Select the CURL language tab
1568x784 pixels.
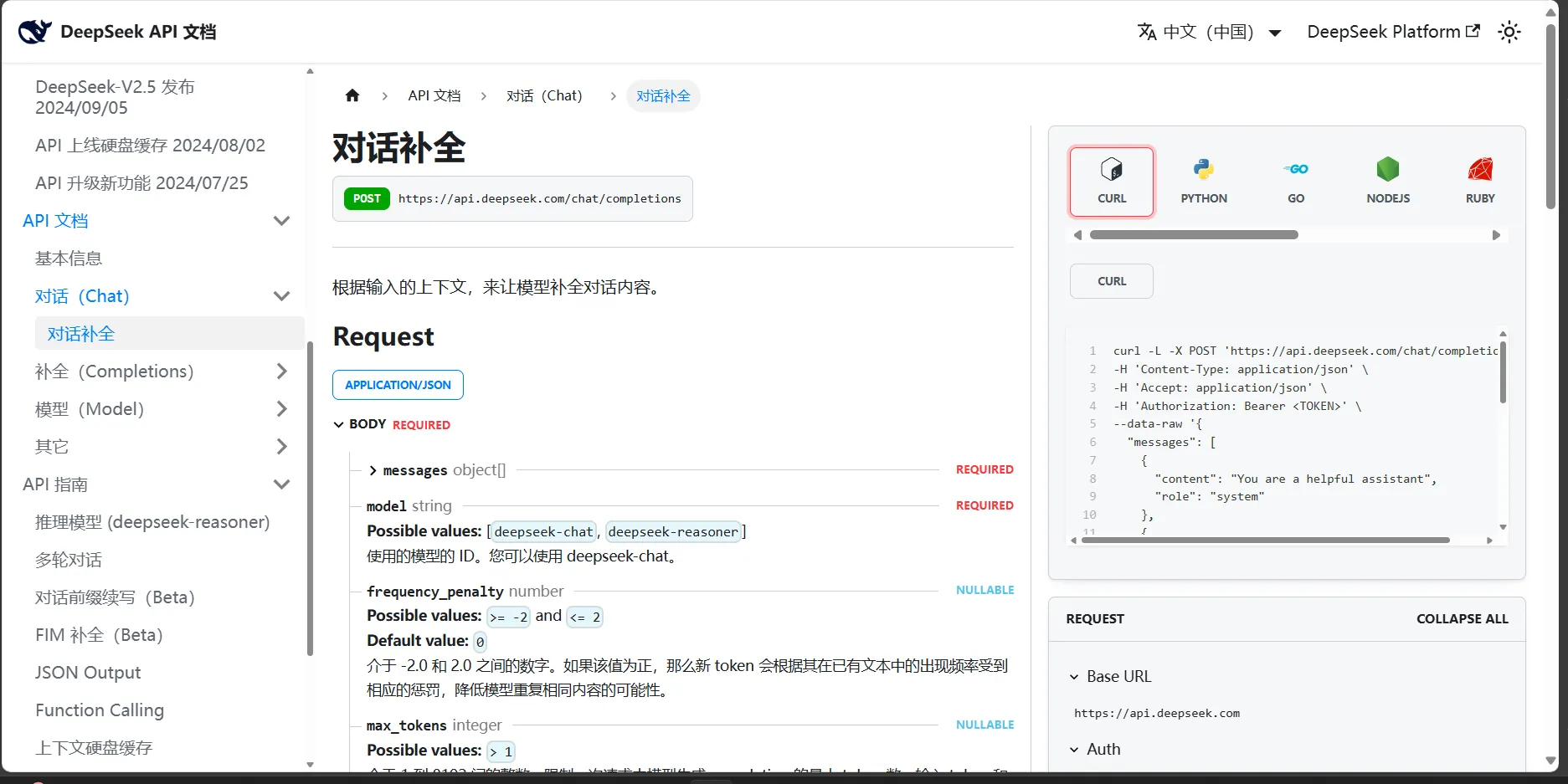(1112, 182)
